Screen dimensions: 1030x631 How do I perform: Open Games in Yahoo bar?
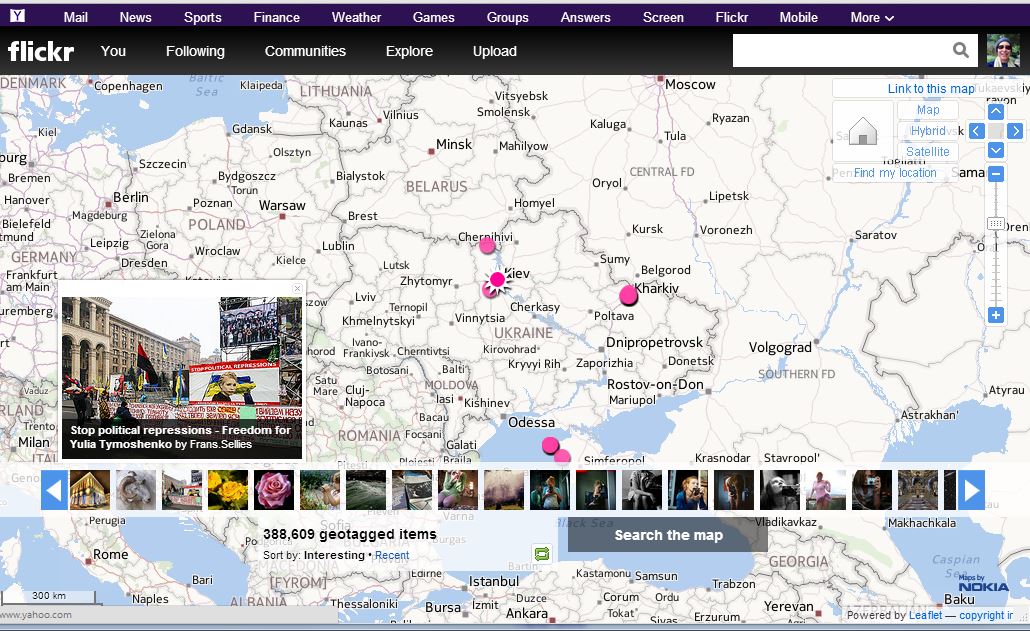pyautogui.click(x=434, y=18)
